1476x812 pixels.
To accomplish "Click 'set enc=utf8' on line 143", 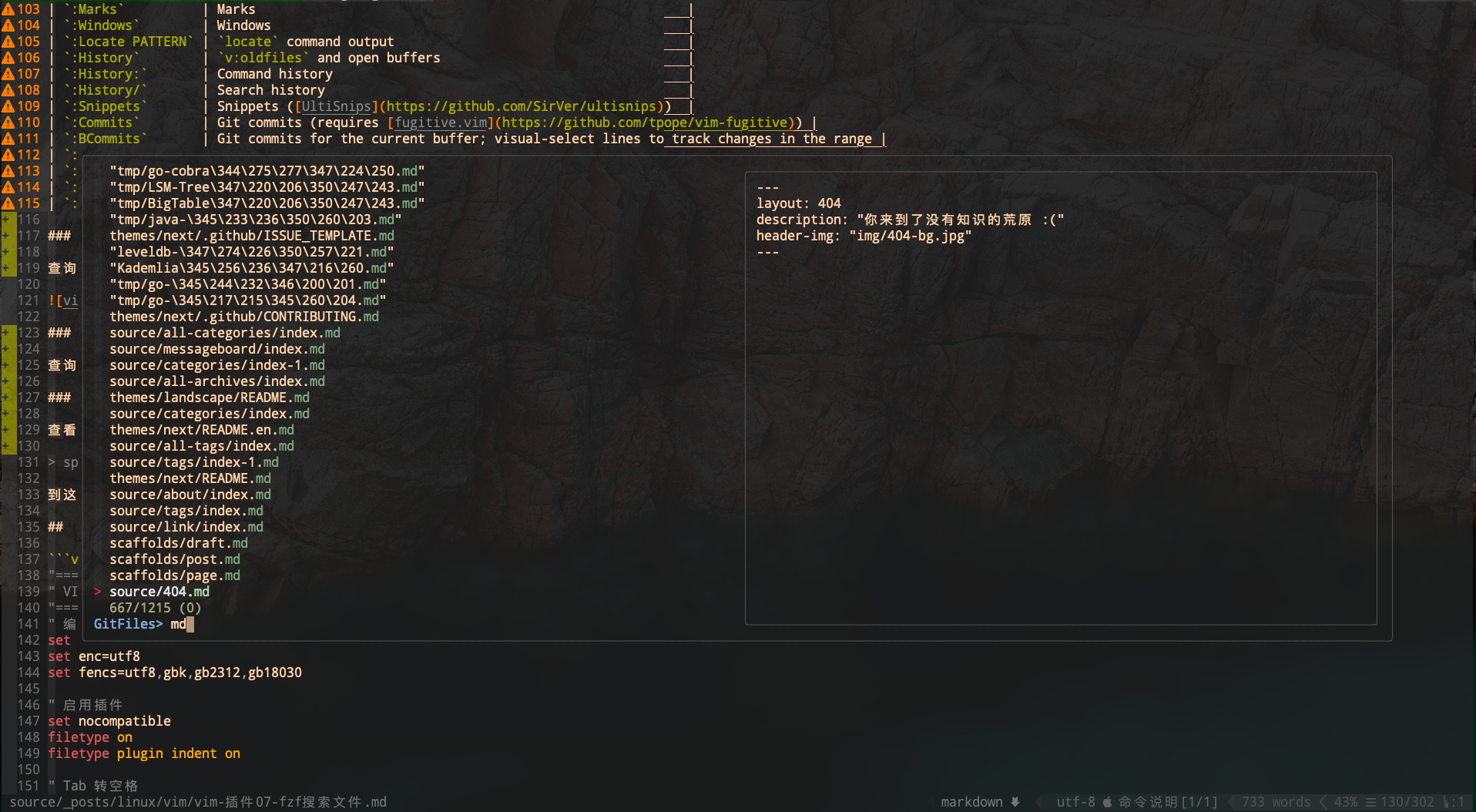I will (94, 656).
